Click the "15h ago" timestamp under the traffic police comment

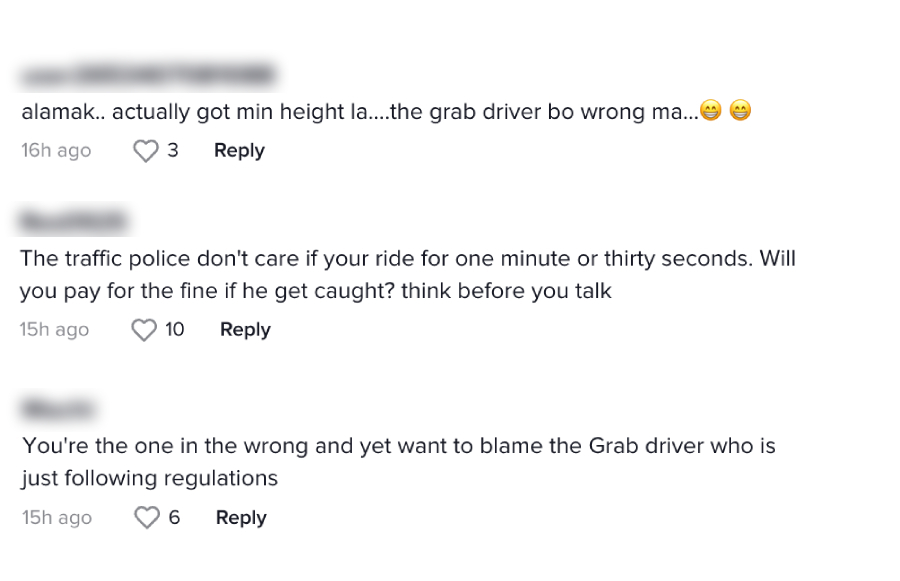pyautogui.click(x=54, y=330)
